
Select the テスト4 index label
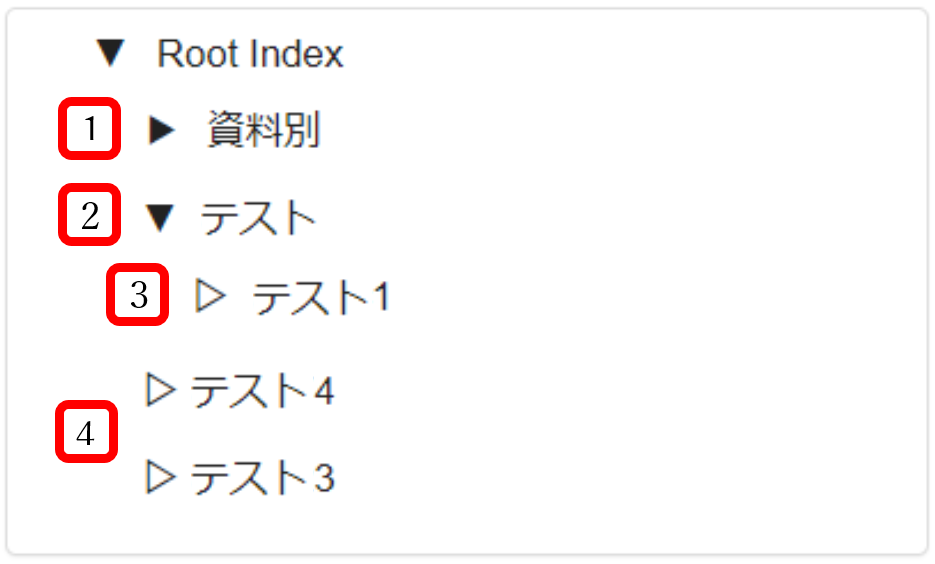(x=262, y=391)
